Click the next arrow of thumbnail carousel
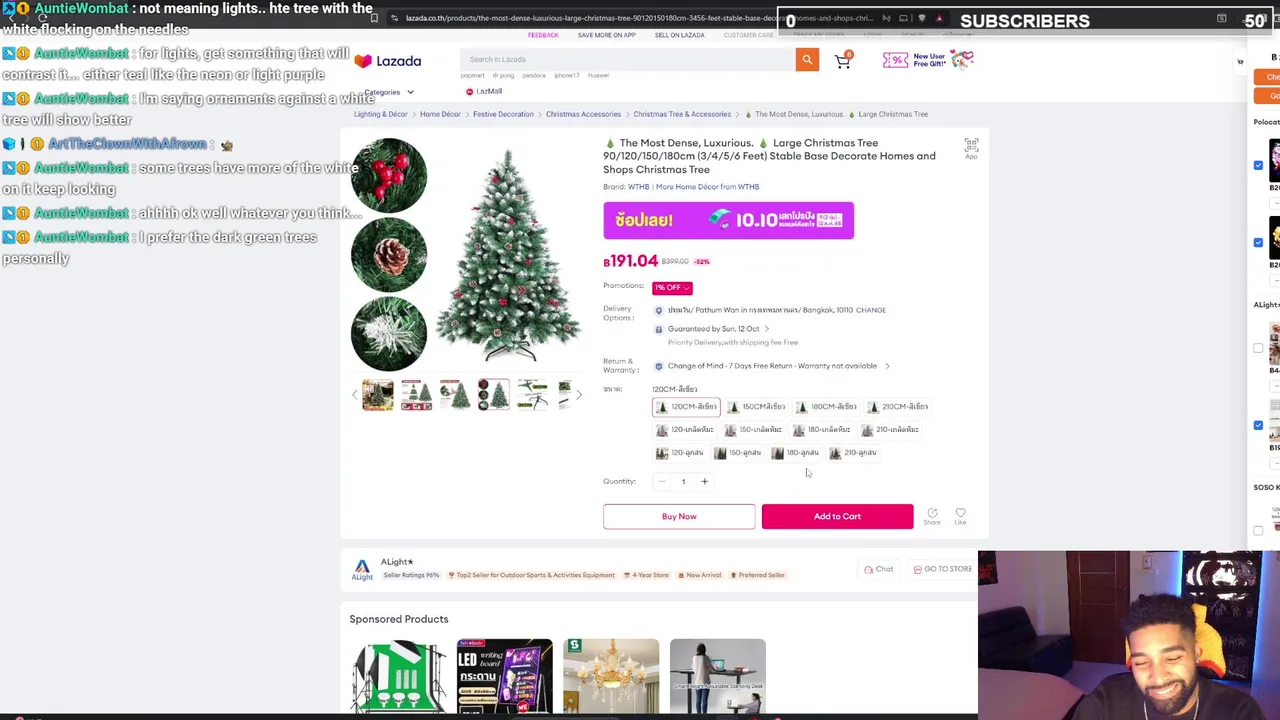 point(578,395)
